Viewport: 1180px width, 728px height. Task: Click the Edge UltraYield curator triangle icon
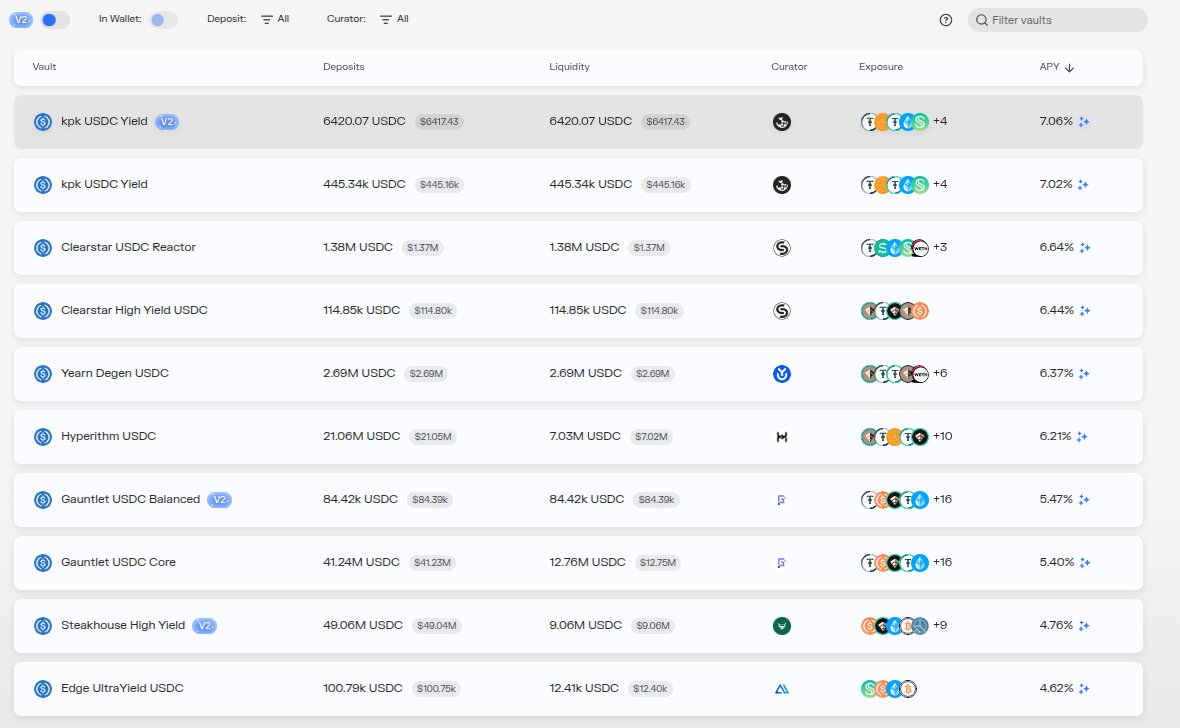pyautogui.click(x=781, y=688)
